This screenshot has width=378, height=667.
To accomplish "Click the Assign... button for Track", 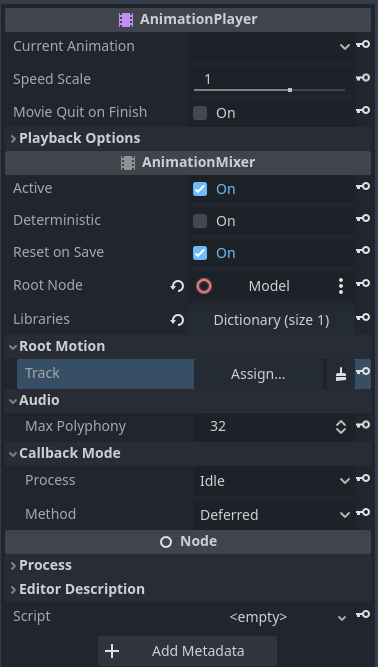I will [x=258, y=374].
